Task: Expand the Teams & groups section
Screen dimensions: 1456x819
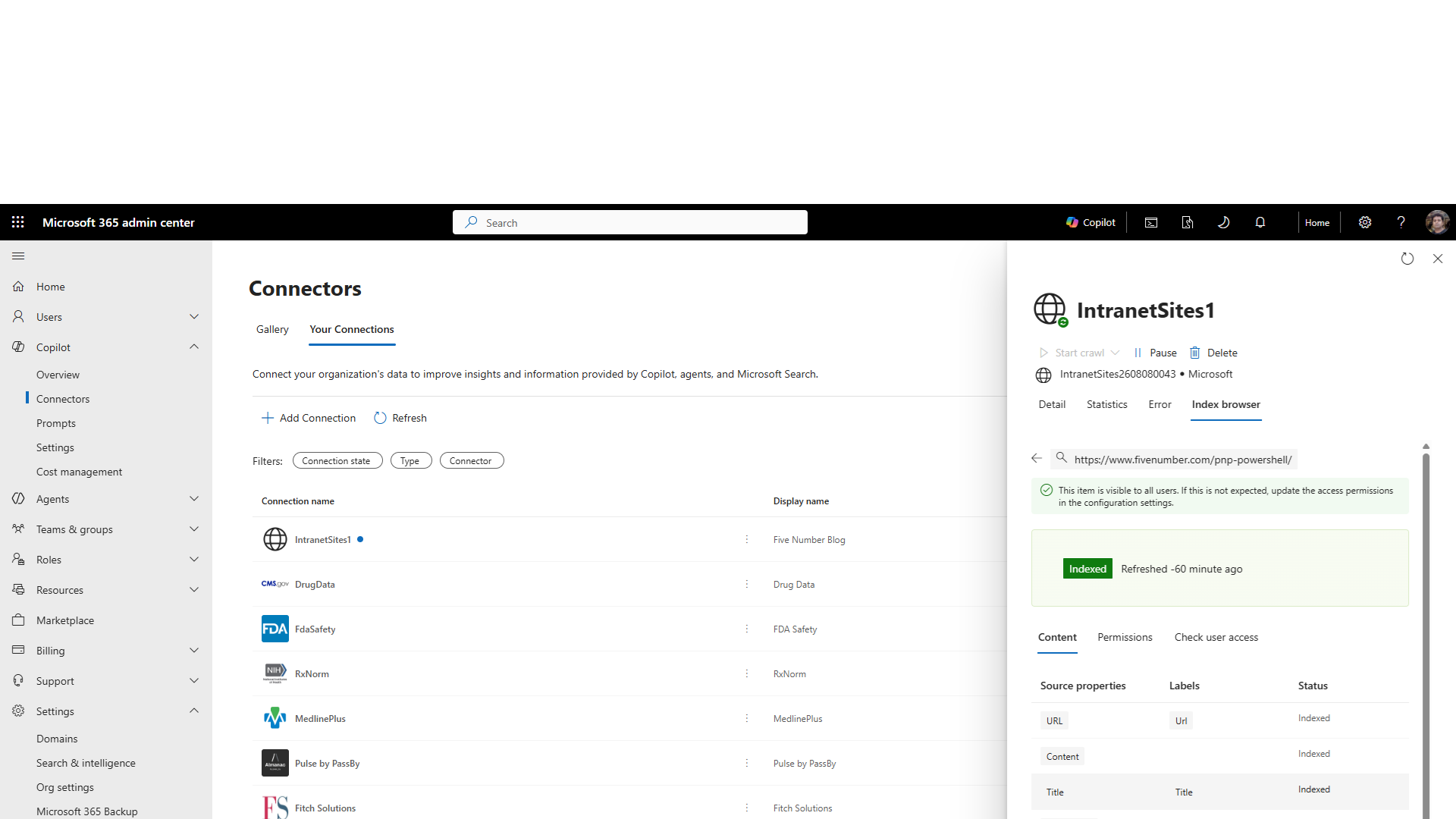Action: coord(194,529)
